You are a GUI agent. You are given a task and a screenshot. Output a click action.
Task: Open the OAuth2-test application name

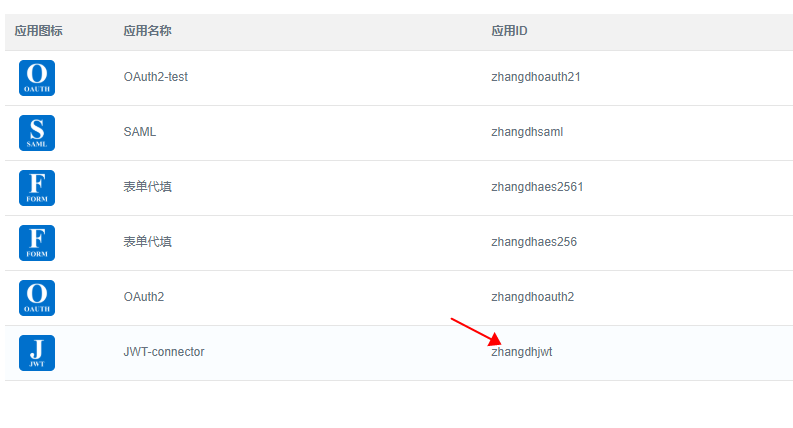155,78
